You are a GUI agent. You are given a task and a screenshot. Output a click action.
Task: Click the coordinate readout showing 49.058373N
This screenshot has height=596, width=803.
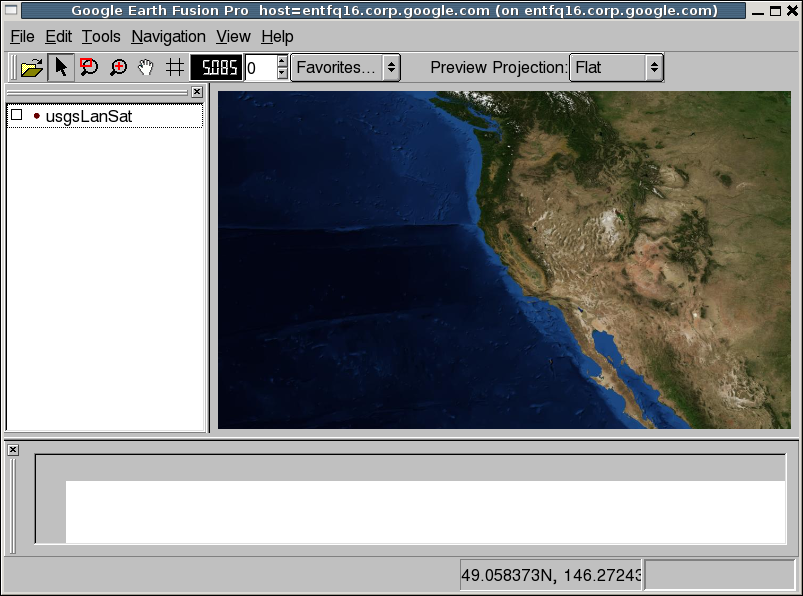point(548,574)
